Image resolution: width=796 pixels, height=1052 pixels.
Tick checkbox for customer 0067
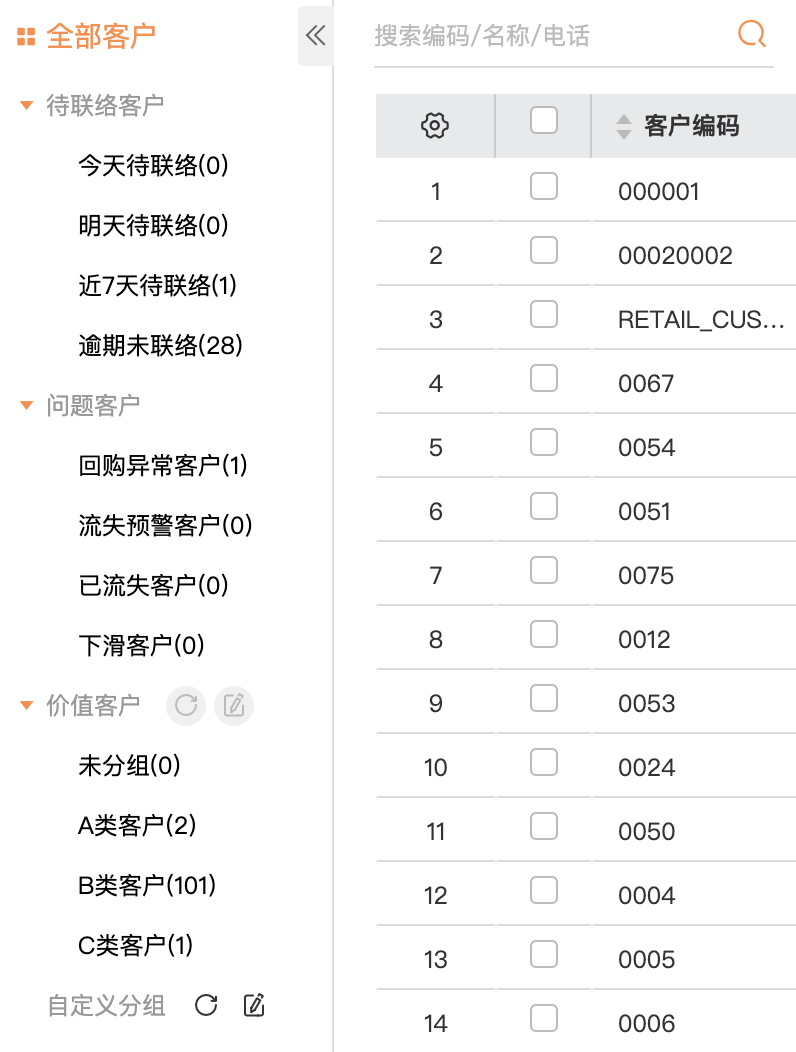click(x=544, y=378)
